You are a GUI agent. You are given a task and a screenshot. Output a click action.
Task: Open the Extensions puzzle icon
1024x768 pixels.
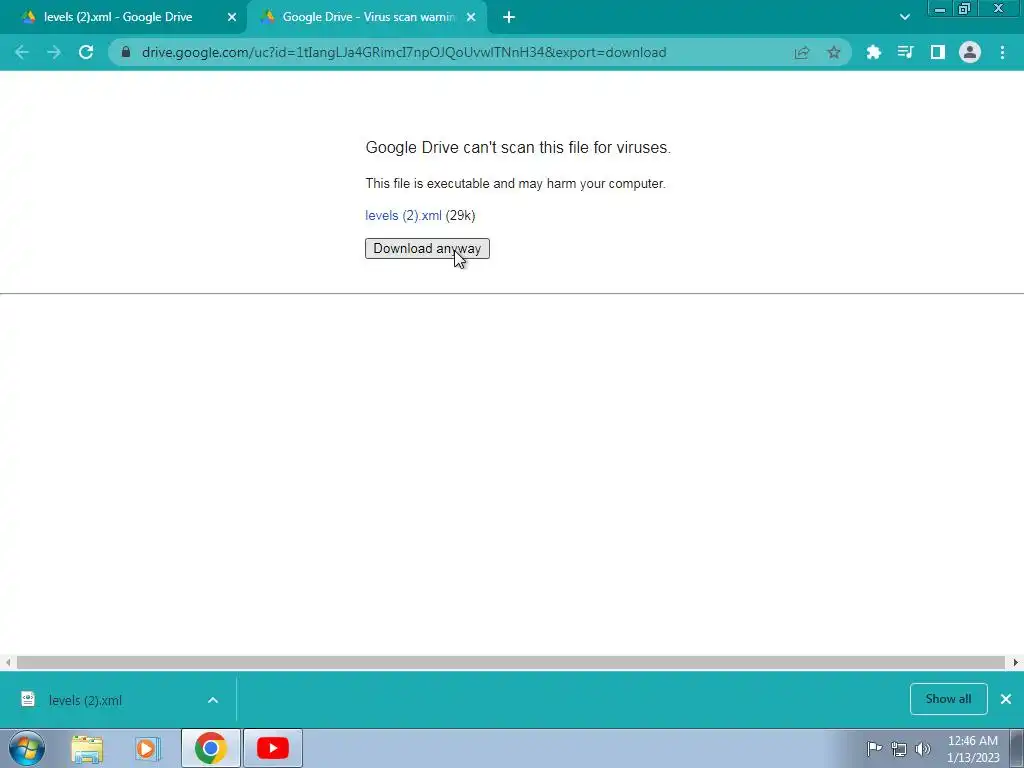[x=873, y=52]
